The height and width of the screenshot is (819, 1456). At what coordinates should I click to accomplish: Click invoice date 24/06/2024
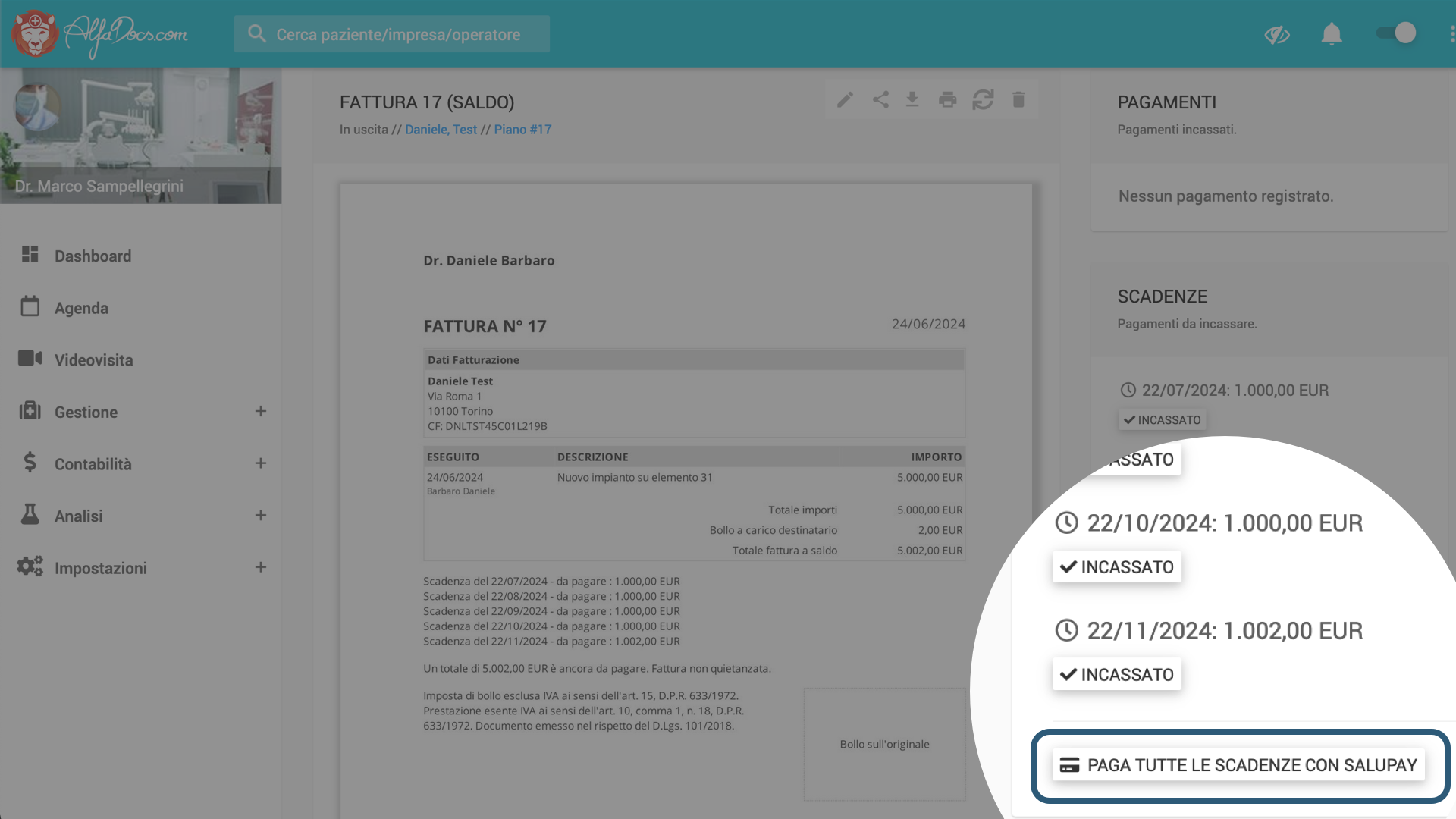pos(928,324)
